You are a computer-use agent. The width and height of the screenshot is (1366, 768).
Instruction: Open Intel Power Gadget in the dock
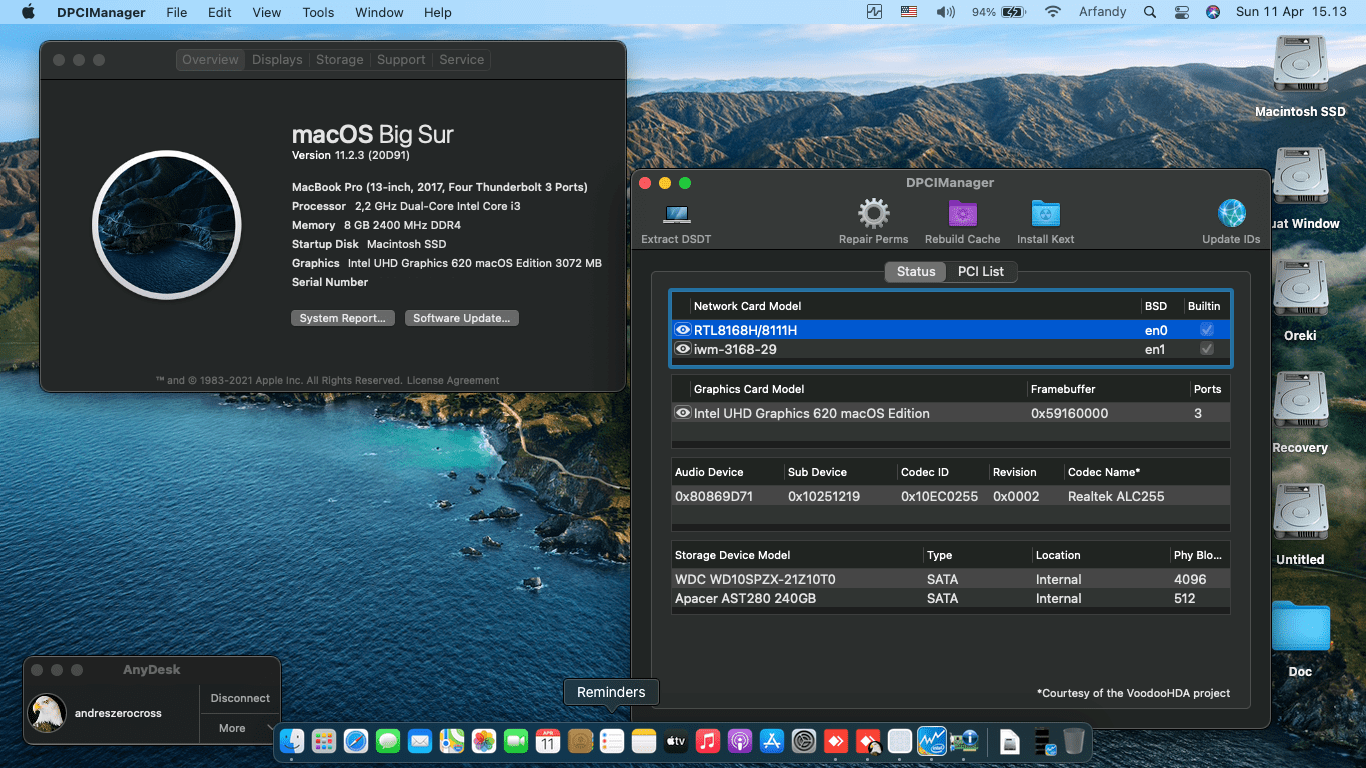[932, 741]
